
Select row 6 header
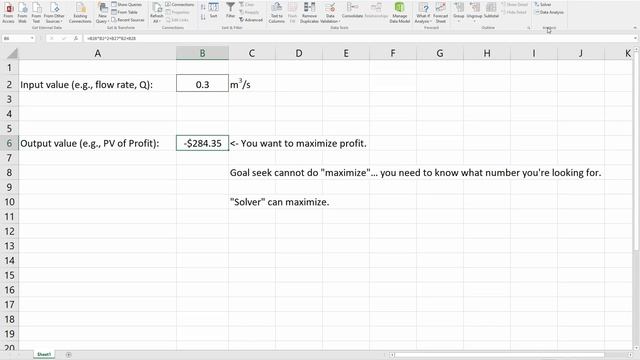click(9, 143)
